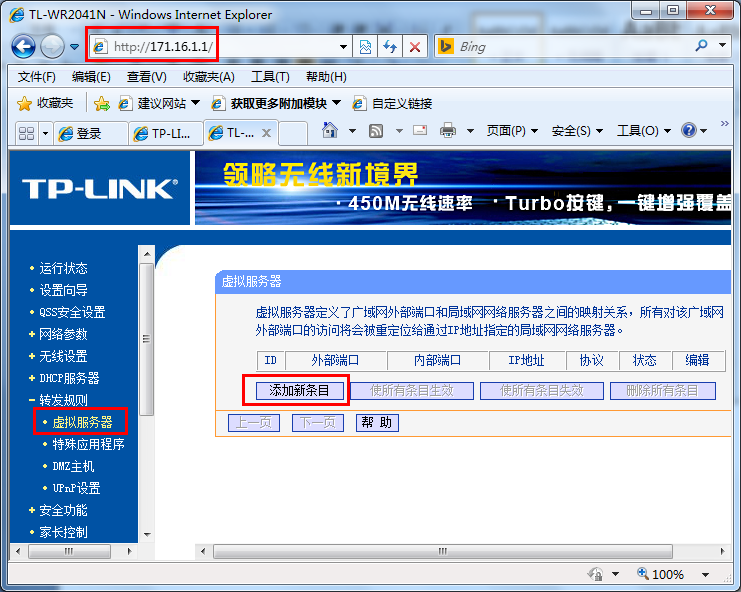Open the search provider dropdown arrow
Image resolution: width=741 pixels, height=592 pixels.
722,46
